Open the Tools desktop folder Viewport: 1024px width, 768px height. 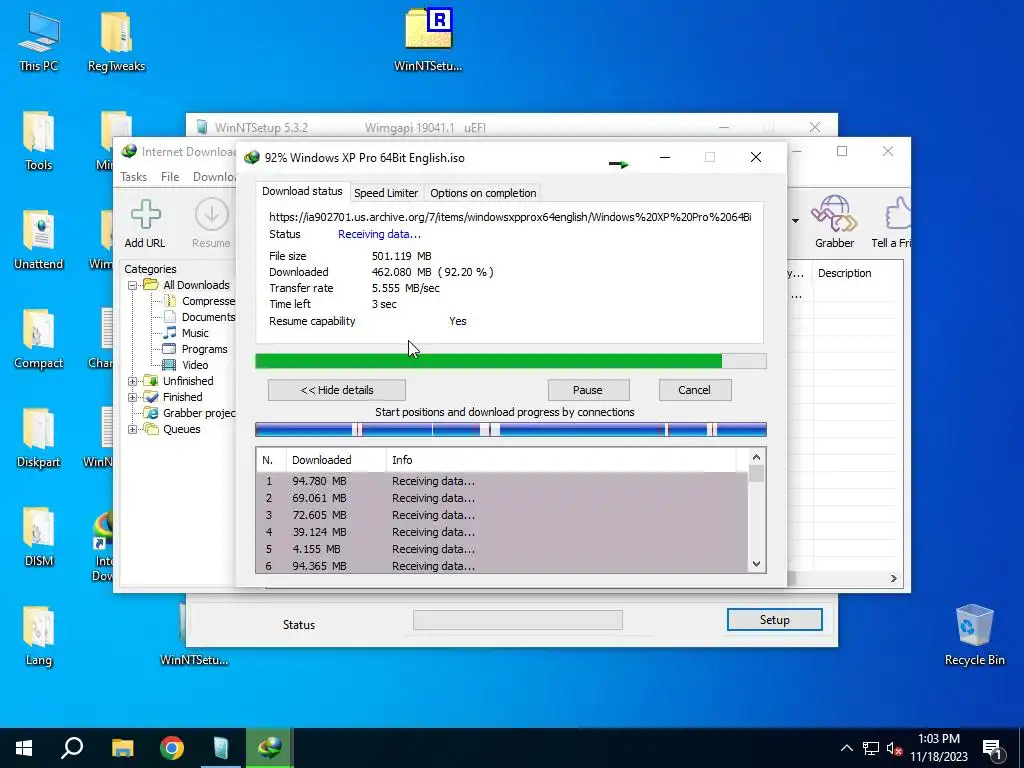[x=39, y=140]
